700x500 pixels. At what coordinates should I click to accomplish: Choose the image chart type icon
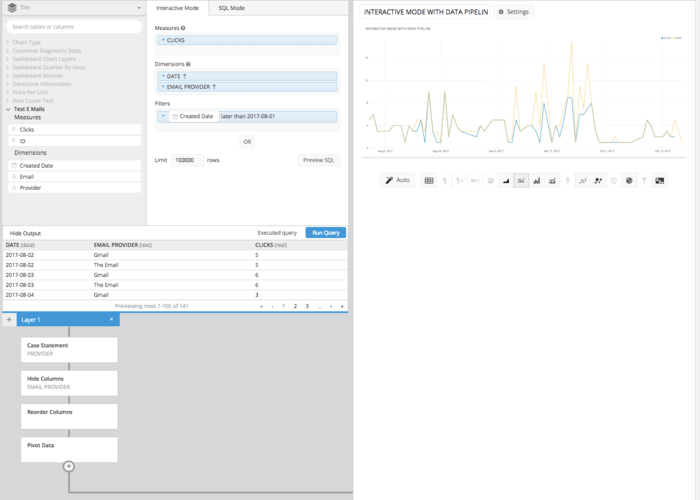660,180
